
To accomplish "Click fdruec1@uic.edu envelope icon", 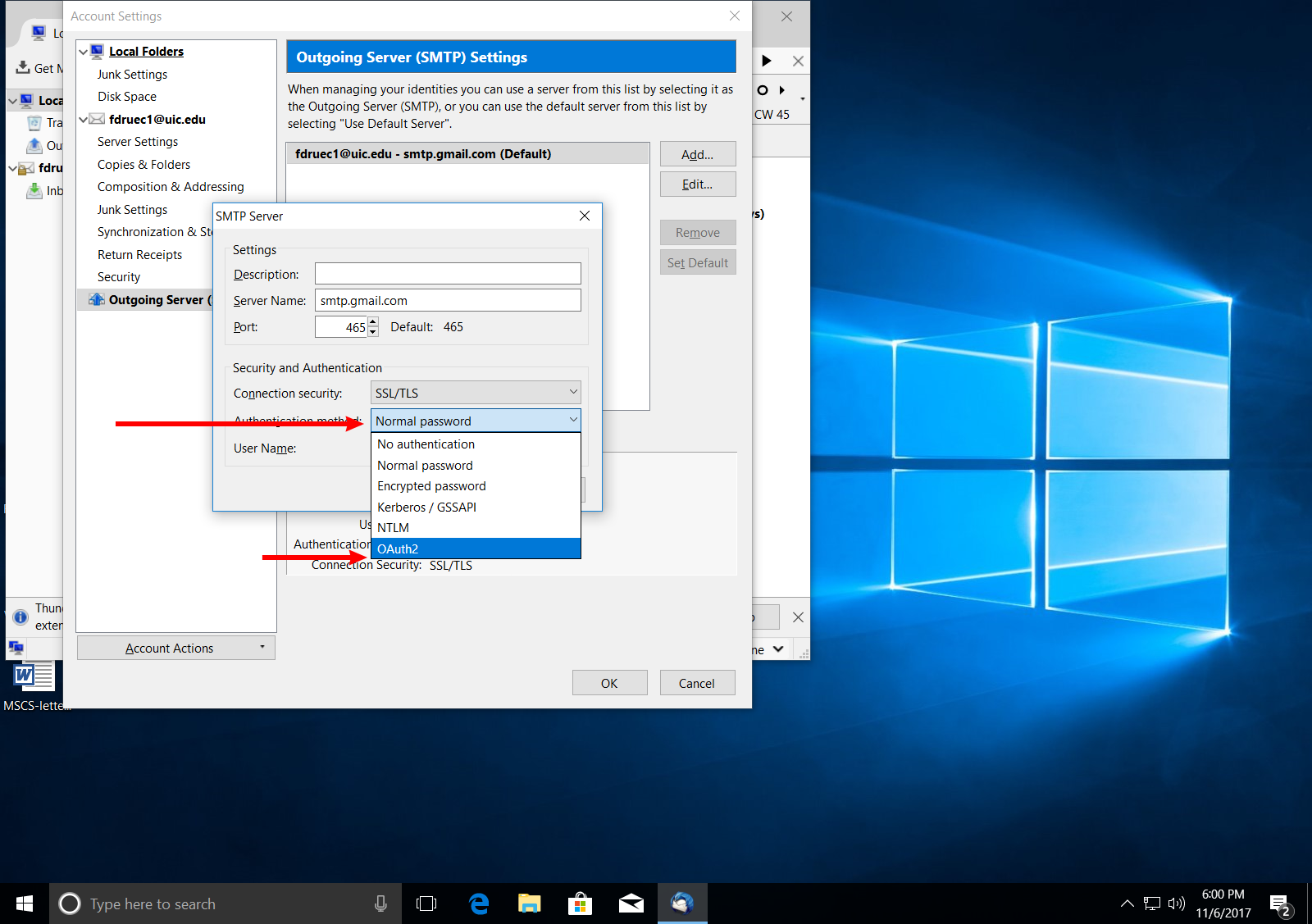I will click(x=97, y=120).
